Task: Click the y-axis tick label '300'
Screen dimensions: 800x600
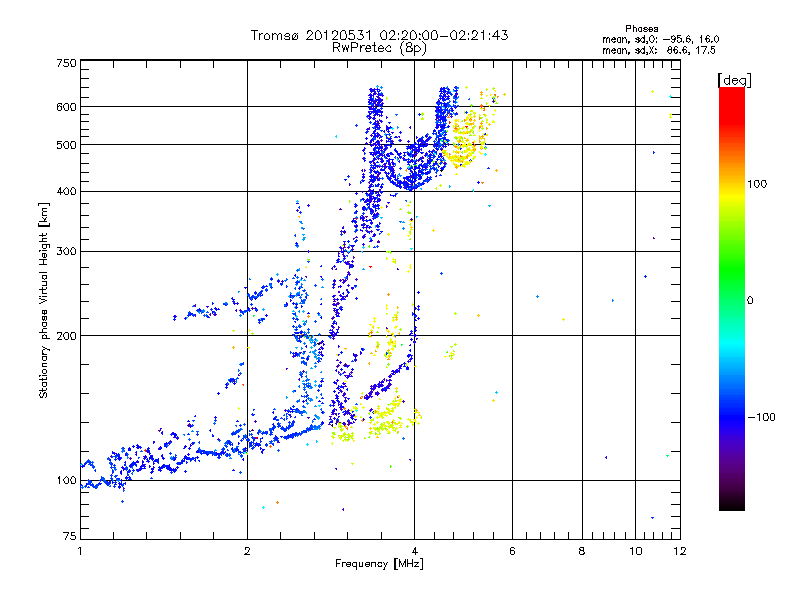Action: pyautogui.click(x=66, y=252)
